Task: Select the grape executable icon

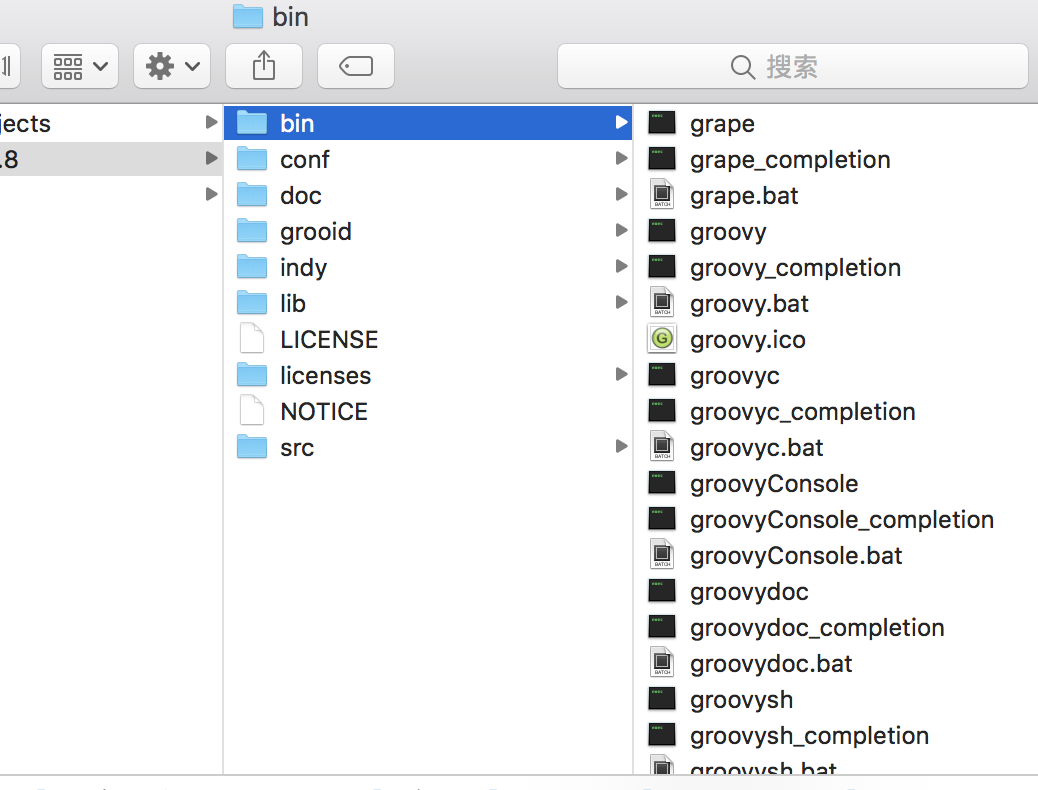Action: [x=662, y=123]
